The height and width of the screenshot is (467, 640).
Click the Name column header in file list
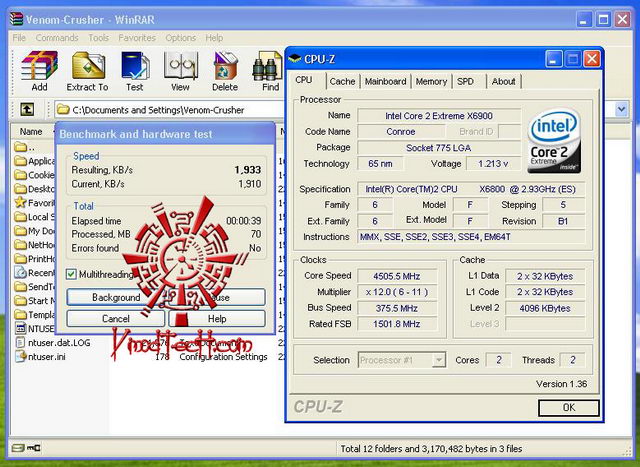(32, 131)
